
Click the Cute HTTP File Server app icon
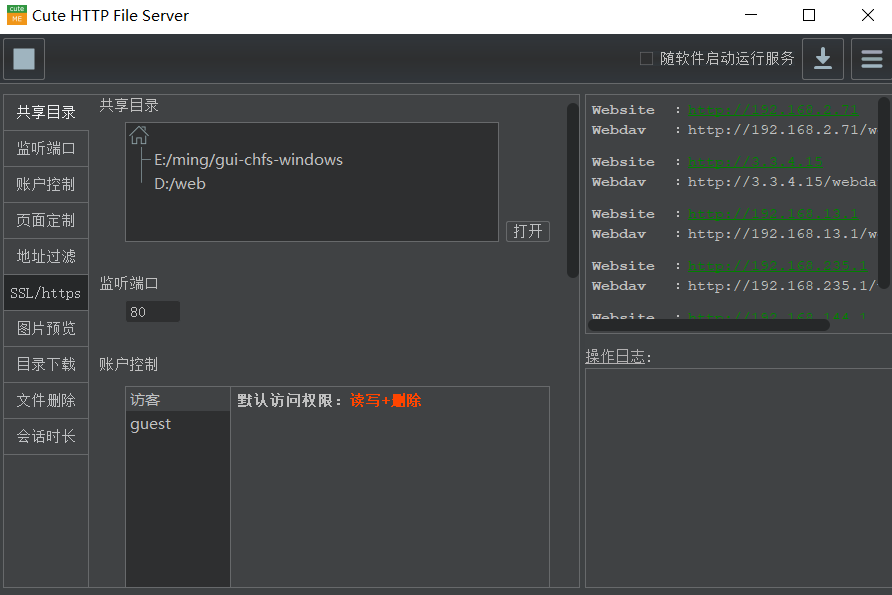pos(16,15)
